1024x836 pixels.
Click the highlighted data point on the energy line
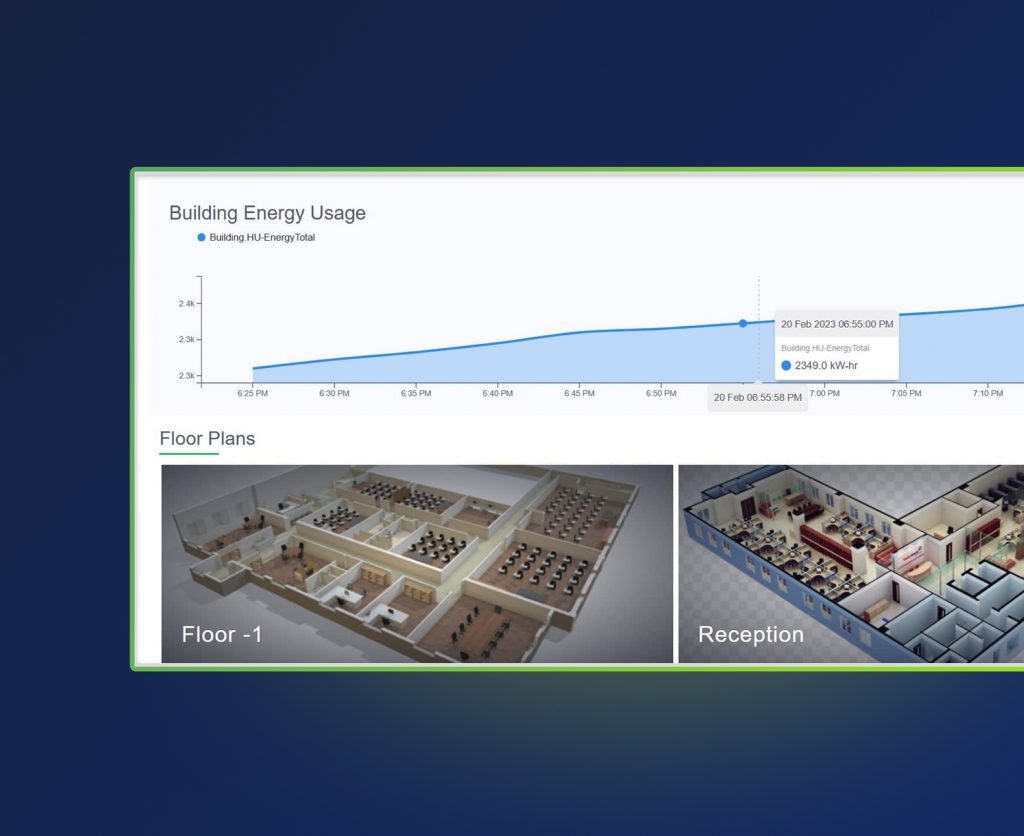(743, 323)
